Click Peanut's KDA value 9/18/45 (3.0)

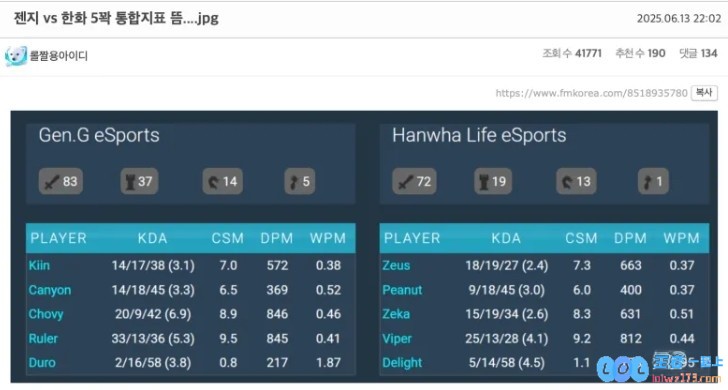[507, 290]
